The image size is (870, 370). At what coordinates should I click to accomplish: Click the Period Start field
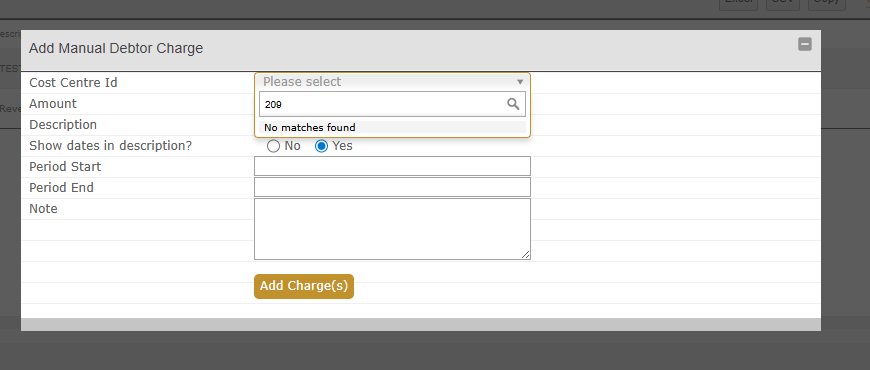tap(392, 166)
